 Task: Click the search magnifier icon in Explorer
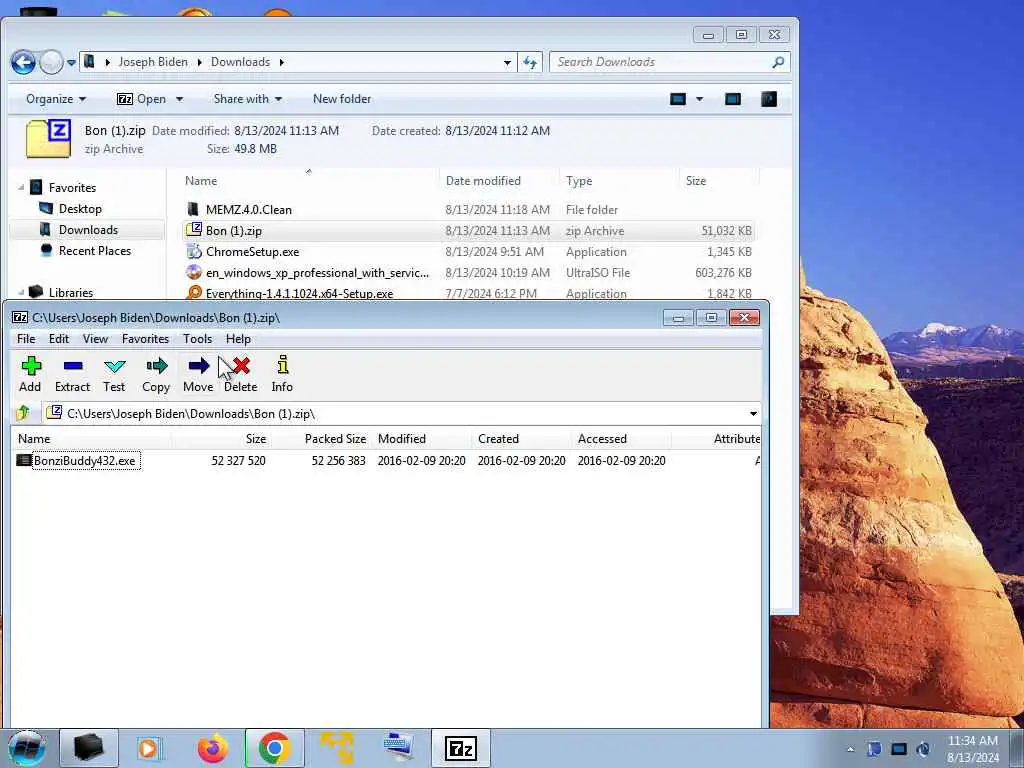pyautogui.click(x=778, y=62)
